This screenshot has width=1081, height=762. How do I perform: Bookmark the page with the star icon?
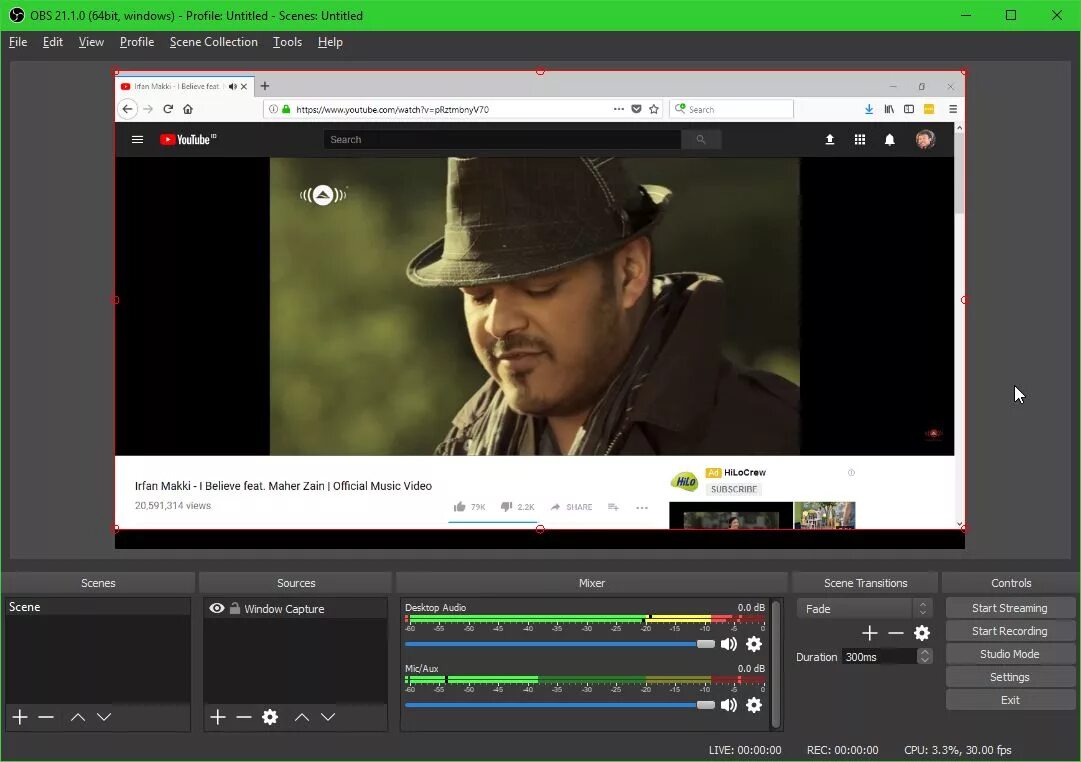(x=654, y=109)
